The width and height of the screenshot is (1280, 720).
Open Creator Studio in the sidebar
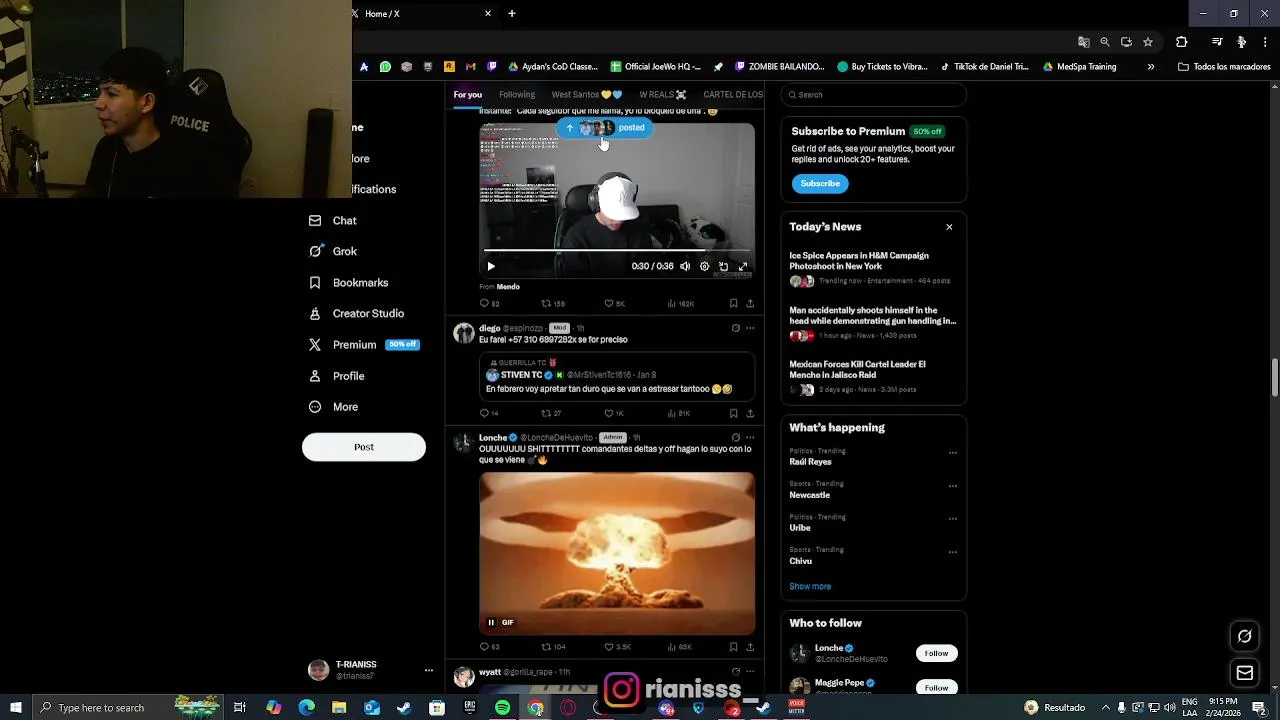click(356, 314)
